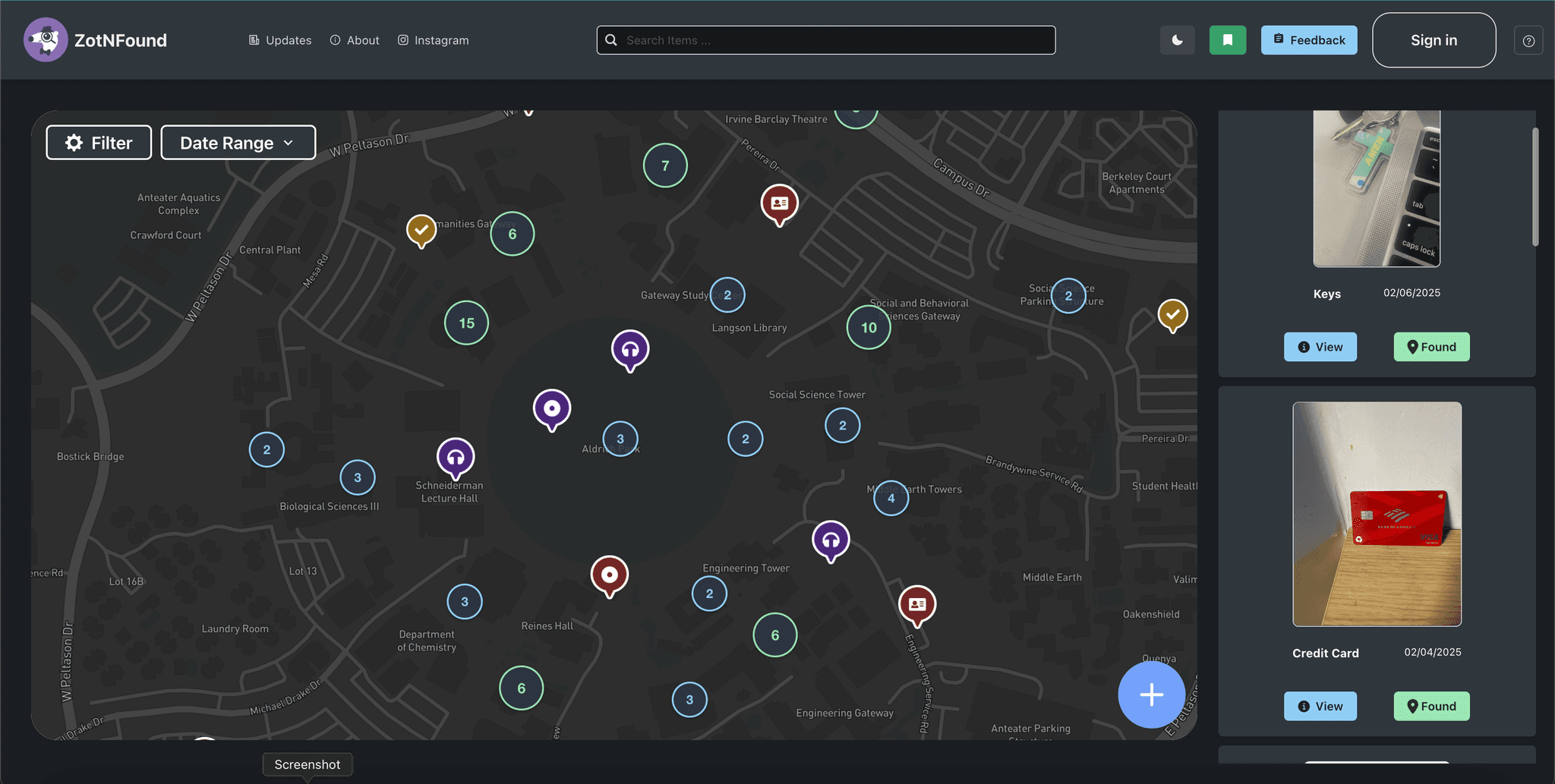Click the 2 cluster under Social Science Tower

pos(842,425)
